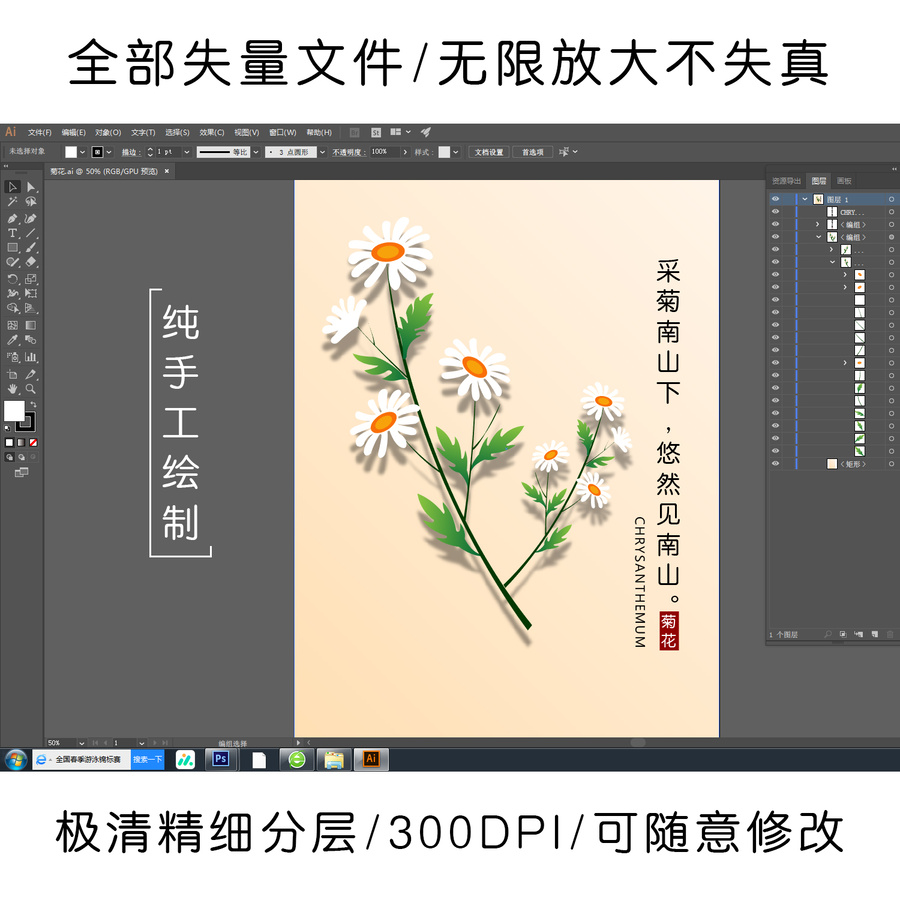Select the Direct Selection tool

[31, 187]
